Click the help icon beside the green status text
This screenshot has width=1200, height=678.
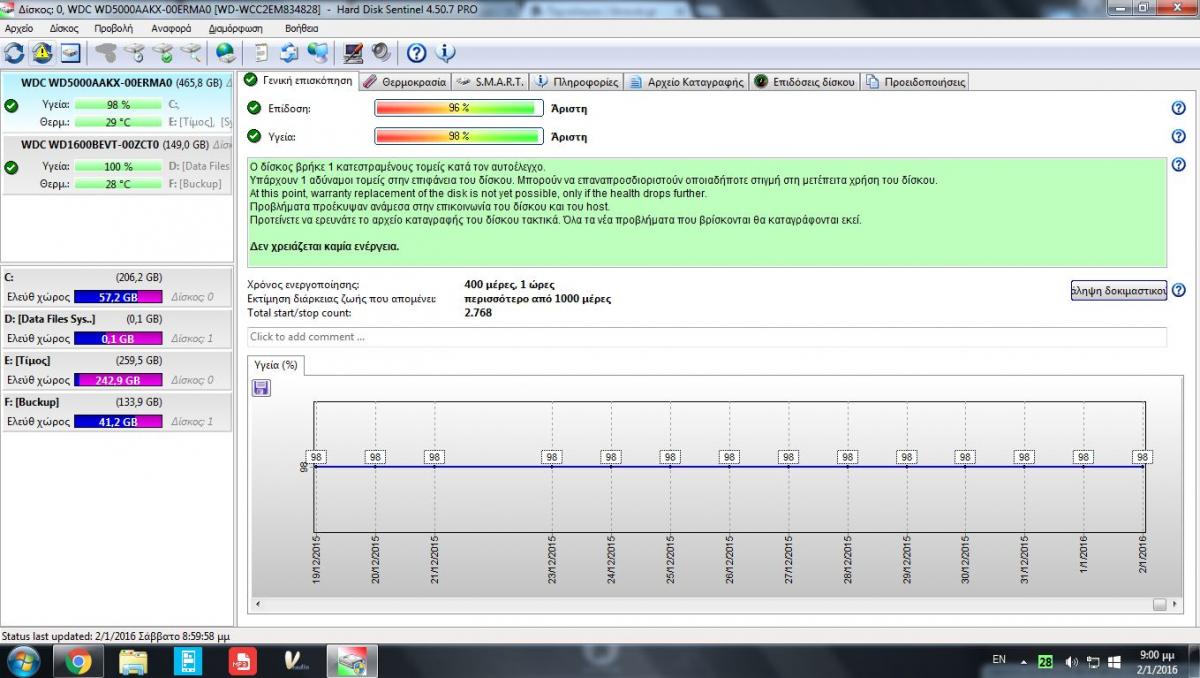click(x=1178, y=165)
